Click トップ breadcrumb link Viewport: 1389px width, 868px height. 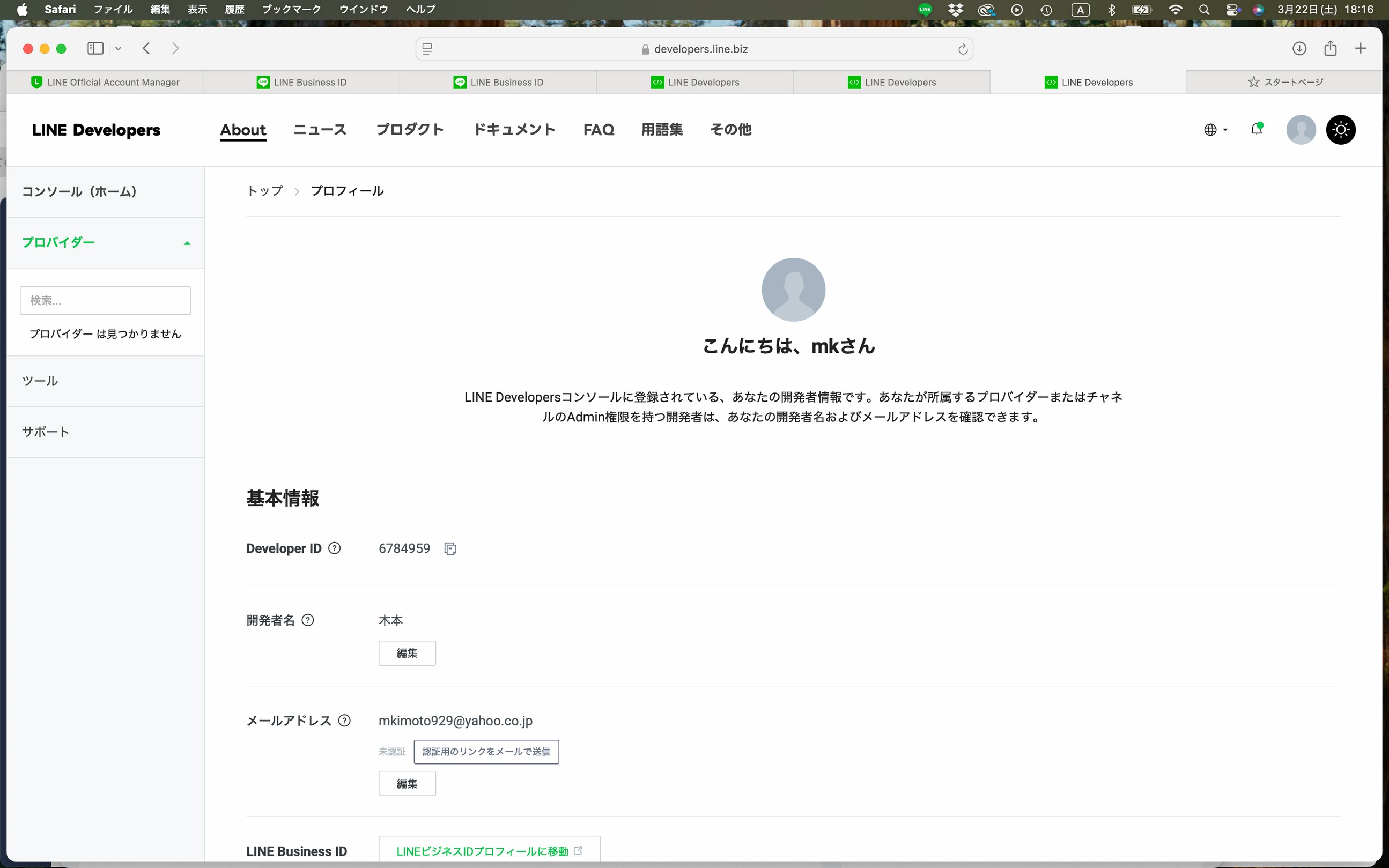tap(265, 191)
